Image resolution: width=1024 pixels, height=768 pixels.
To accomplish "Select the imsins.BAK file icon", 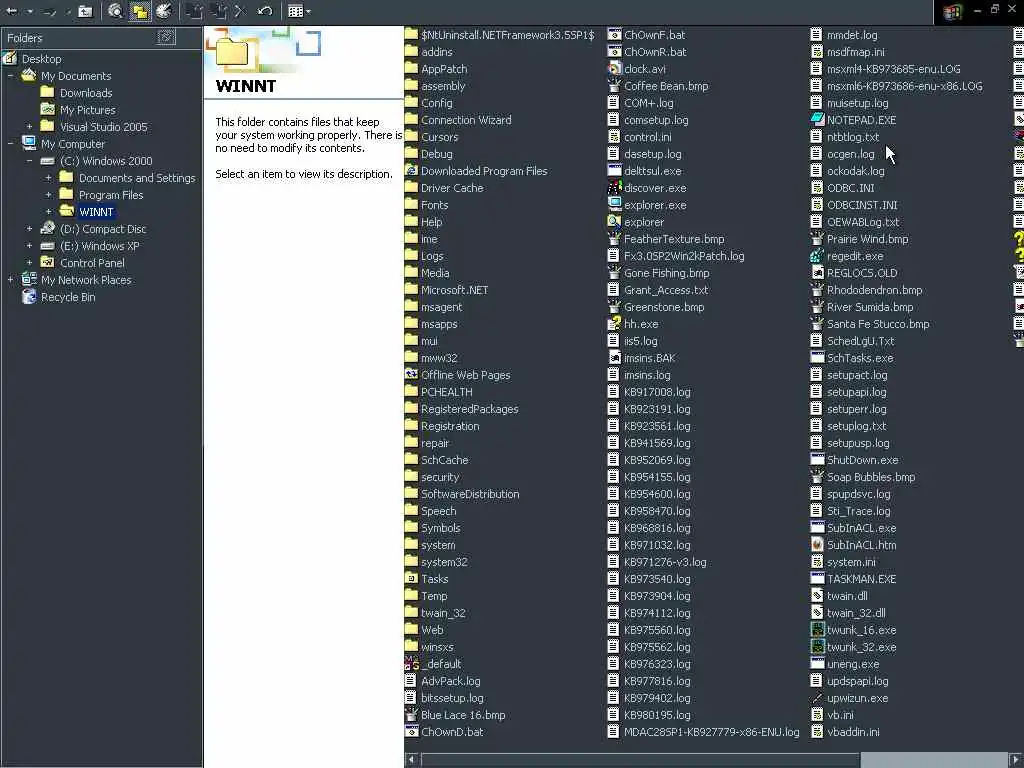I will pos(614,357).
